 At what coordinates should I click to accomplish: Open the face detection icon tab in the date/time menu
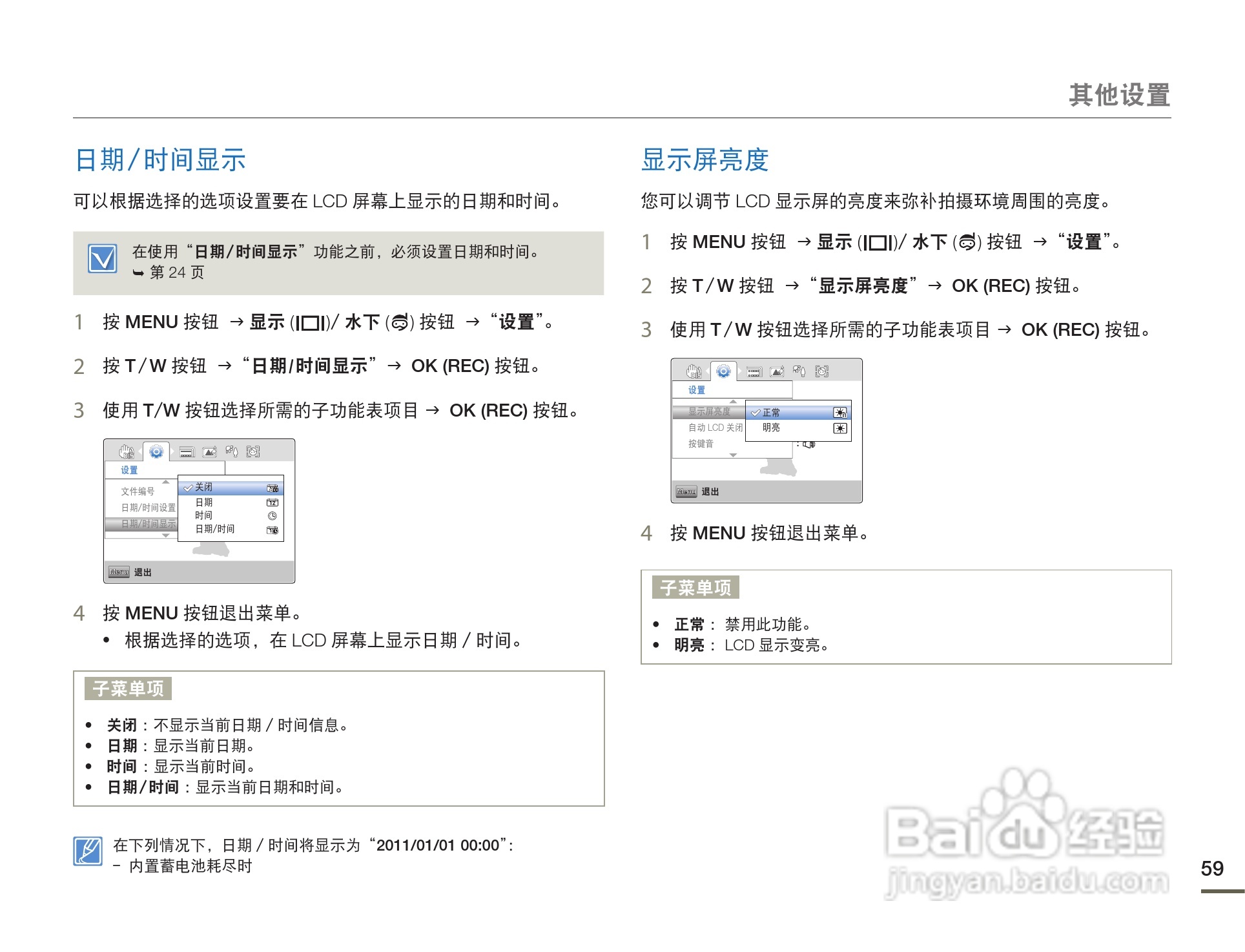(253, 451)
